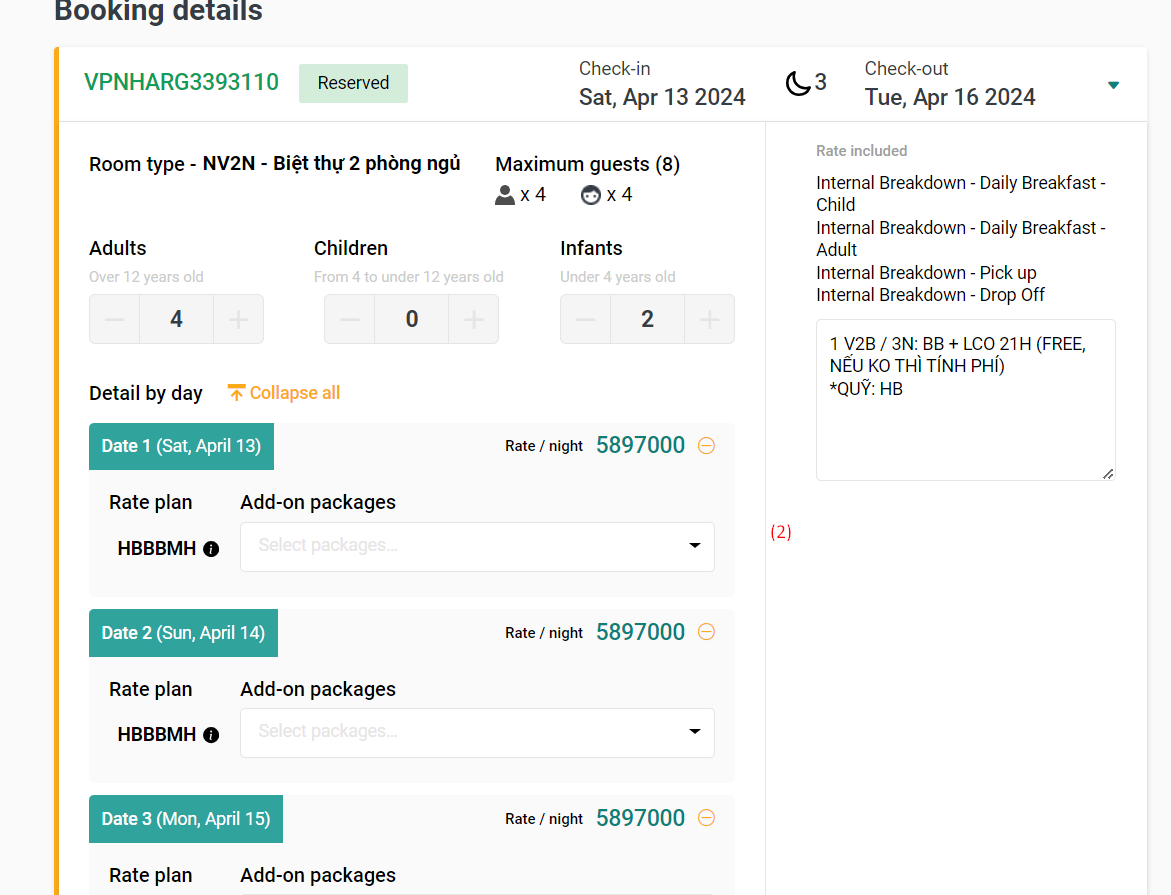Select the Date 1 (Sat, April 13) header
1171x895 pixels.
181,446
